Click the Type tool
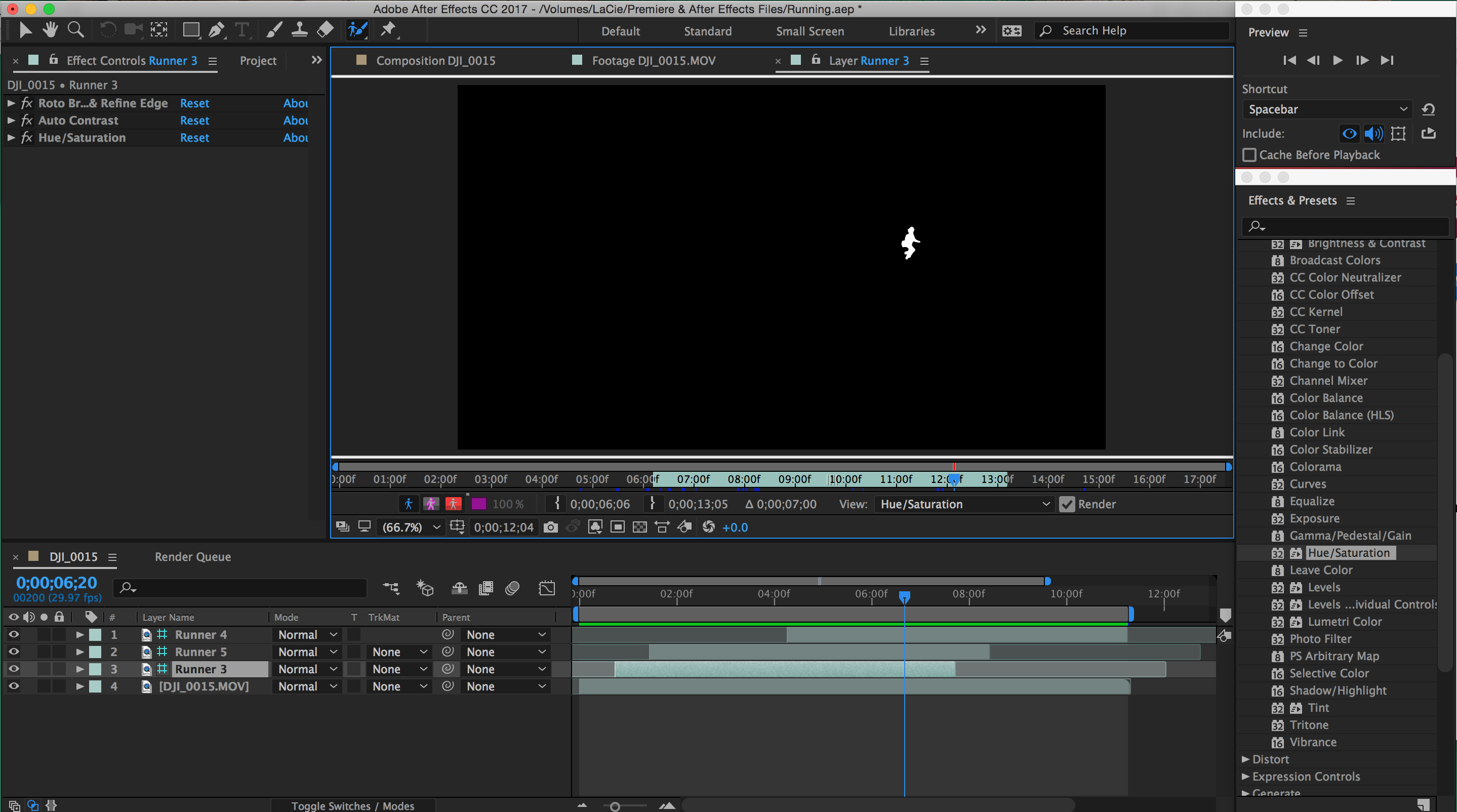 click(241, 30)
